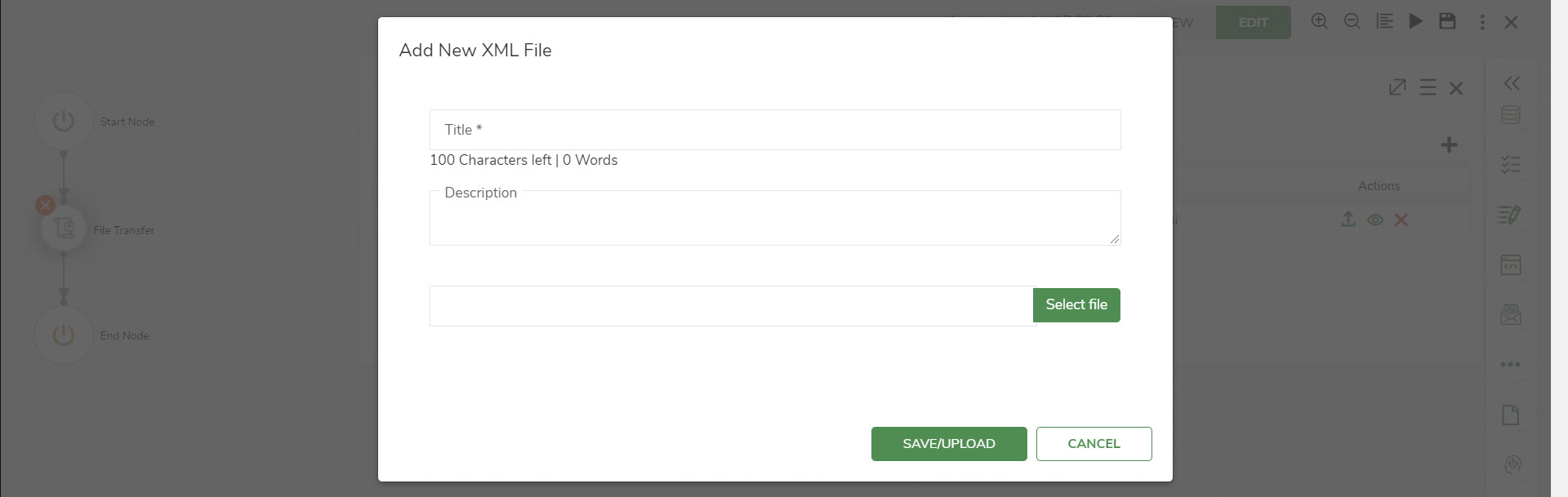
Task: Zoom in on the workflow canvas
Action: point(1320,22)
